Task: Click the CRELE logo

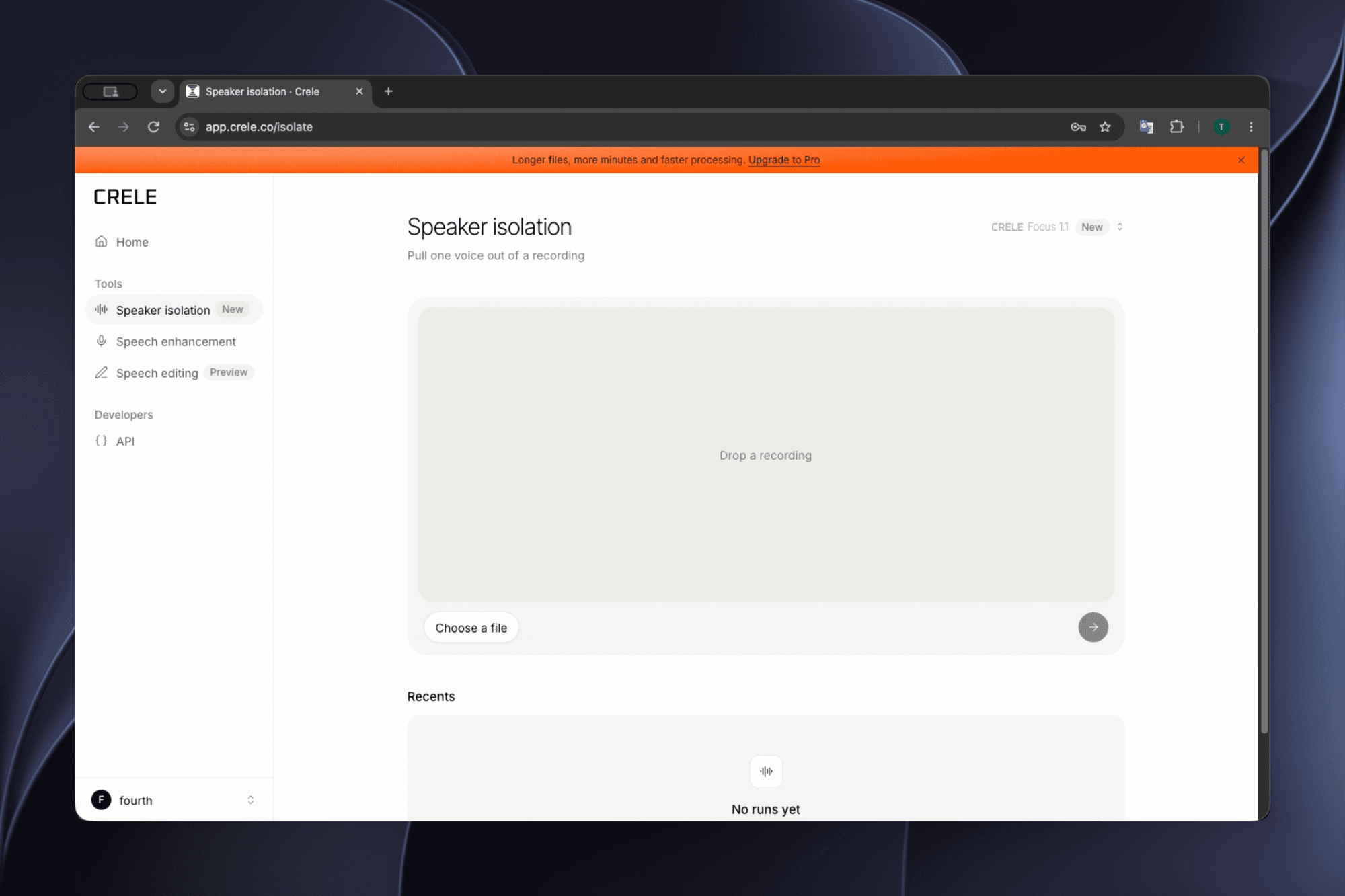Action: click(125, 197)
